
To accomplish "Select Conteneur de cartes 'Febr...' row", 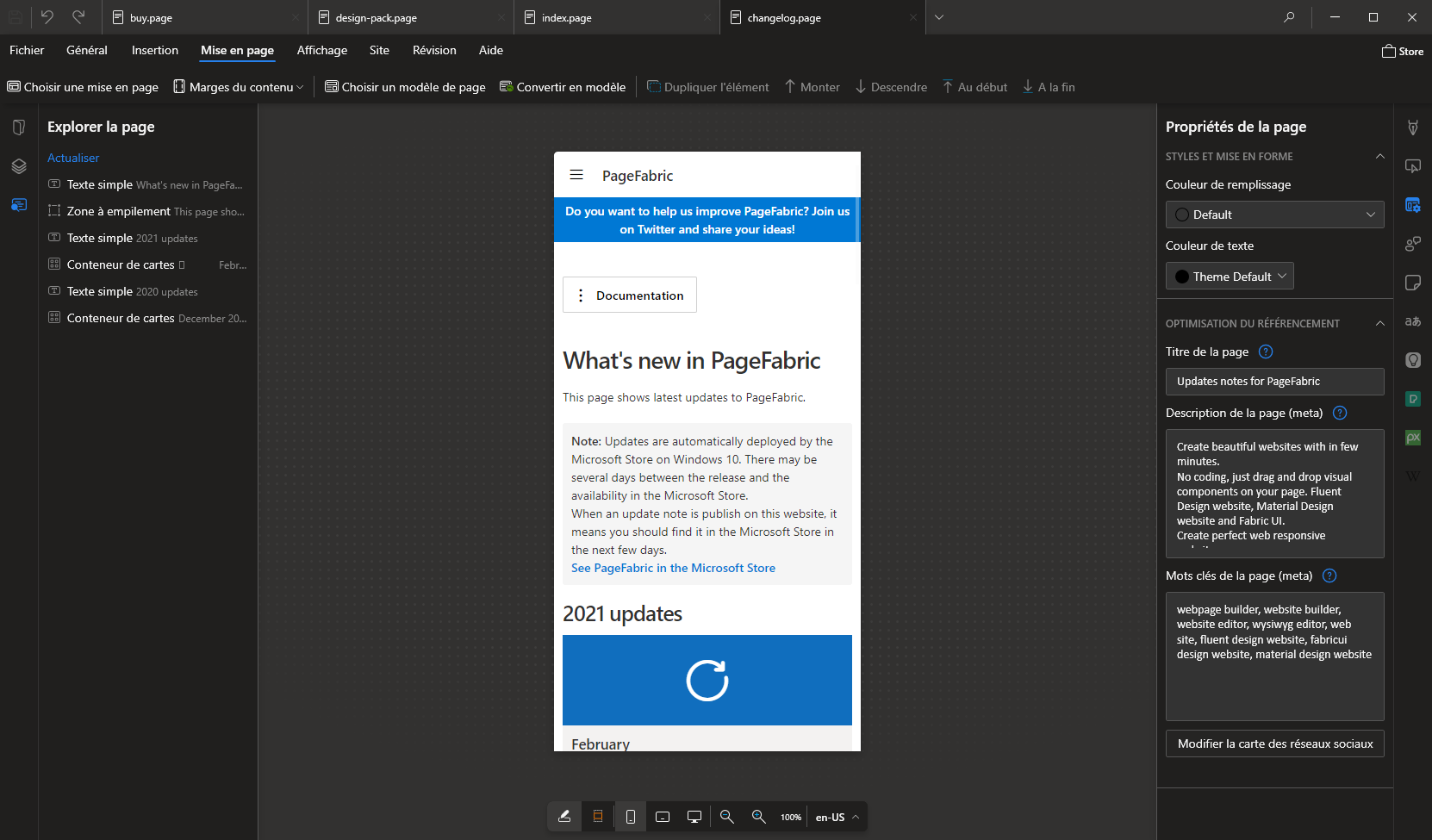I will click(147, 264).
